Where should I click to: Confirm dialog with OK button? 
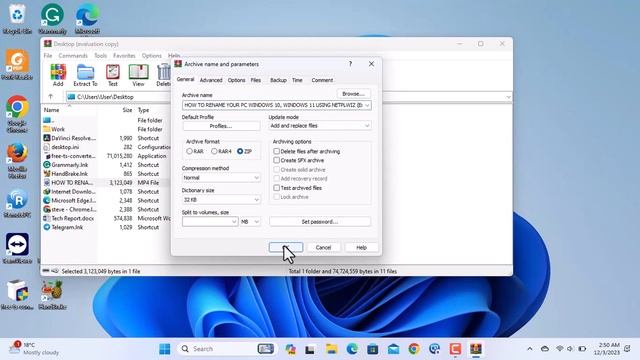286,247
